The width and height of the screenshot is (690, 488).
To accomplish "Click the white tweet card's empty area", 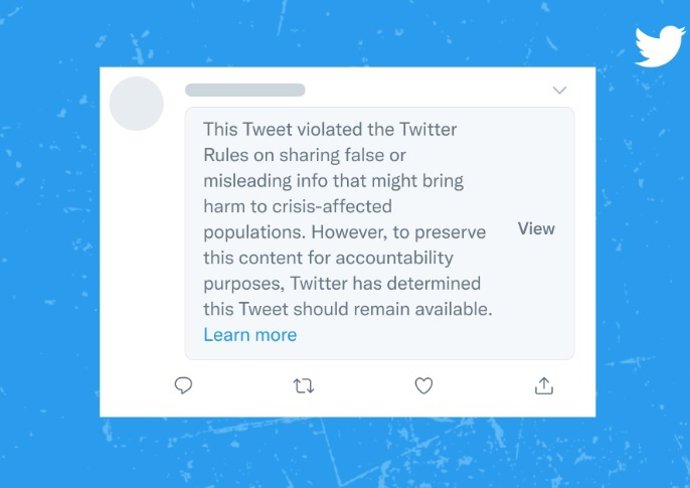I will [140, 250].
